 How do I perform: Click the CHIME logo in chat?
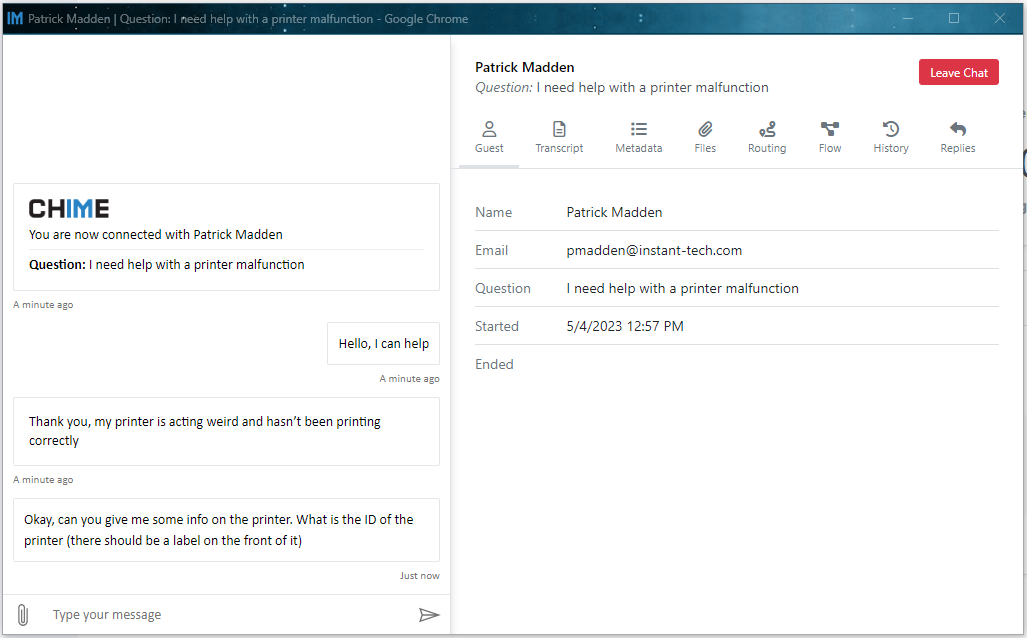(69, 208)
